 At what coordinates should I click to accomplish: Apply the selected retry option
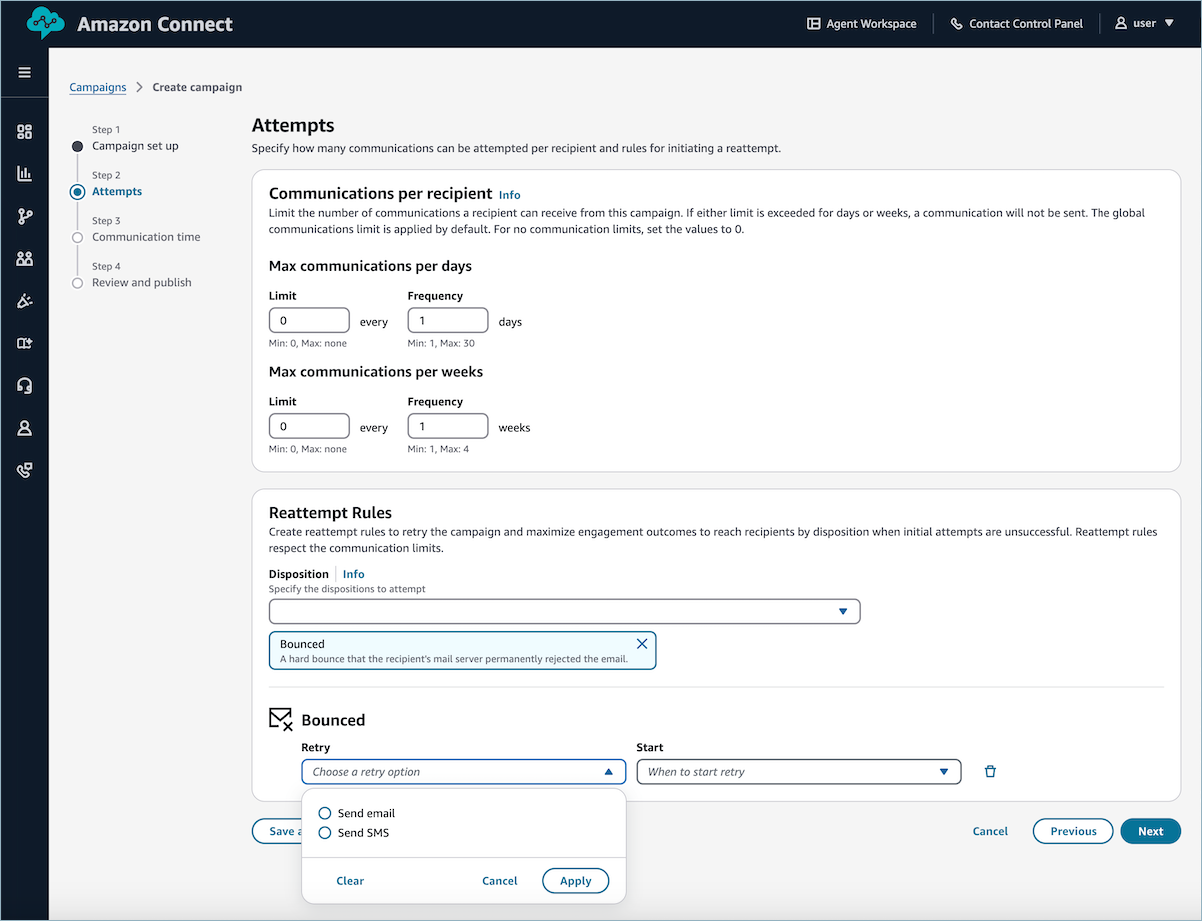pyautogui.click(x=576, y=881)
